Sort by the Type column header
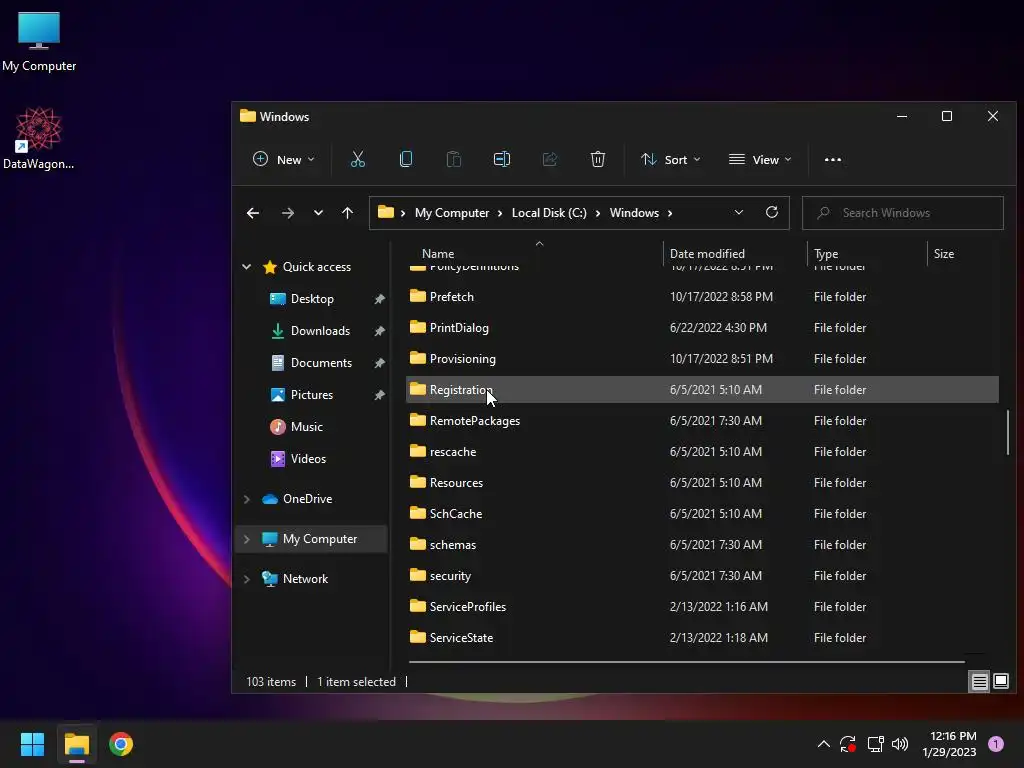 [x=826, y=254]
